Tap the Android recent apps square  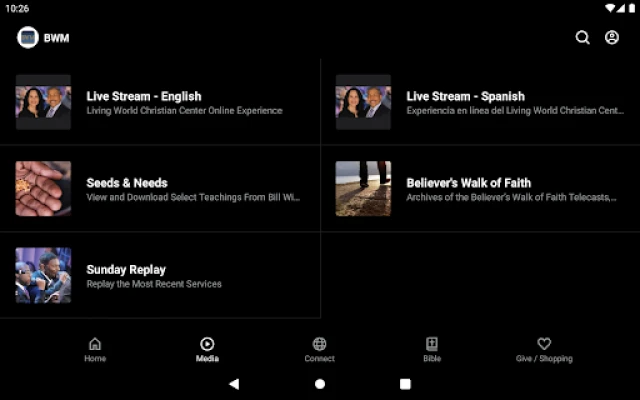pyautogui.click(x=405, y=384)
